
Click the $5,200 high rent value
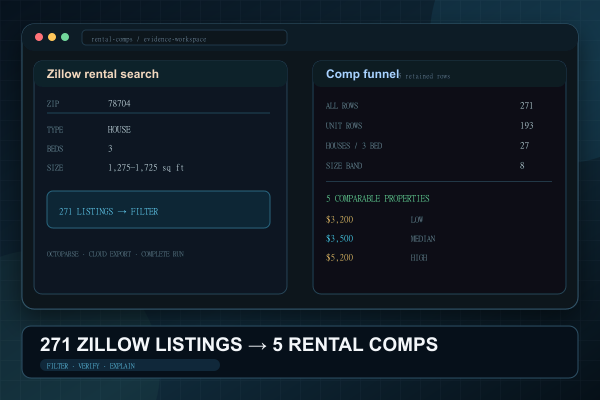click(339, 258)
